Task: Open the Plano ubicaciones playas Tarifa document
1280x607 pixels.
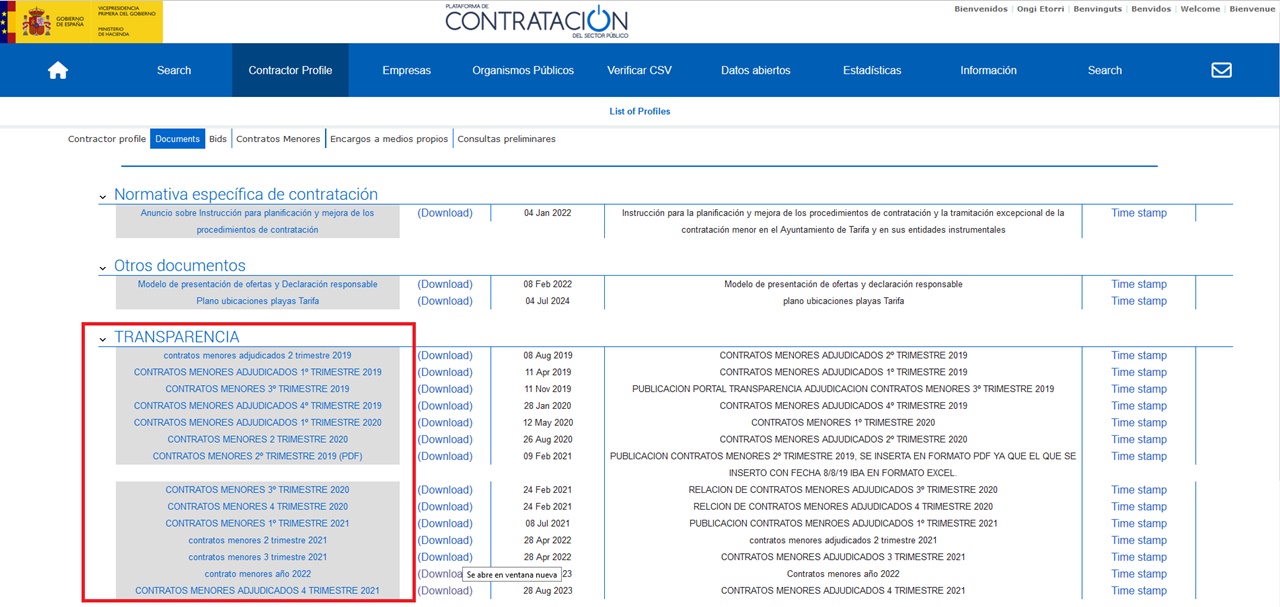Action: 257,301
